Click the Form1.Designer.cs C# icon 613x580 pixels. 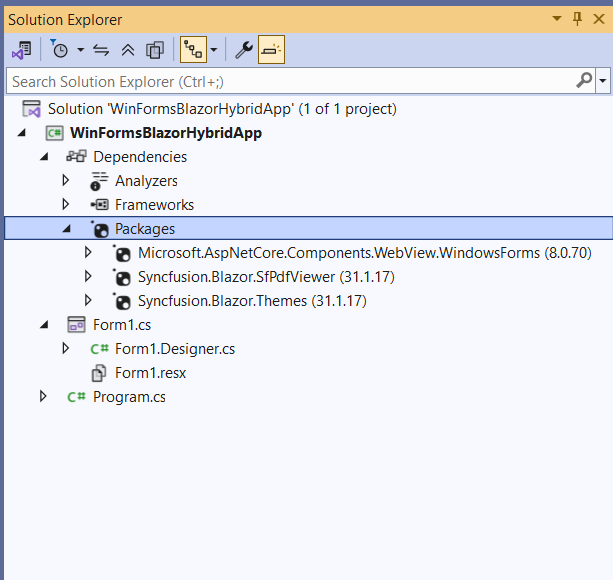(99, 349)
